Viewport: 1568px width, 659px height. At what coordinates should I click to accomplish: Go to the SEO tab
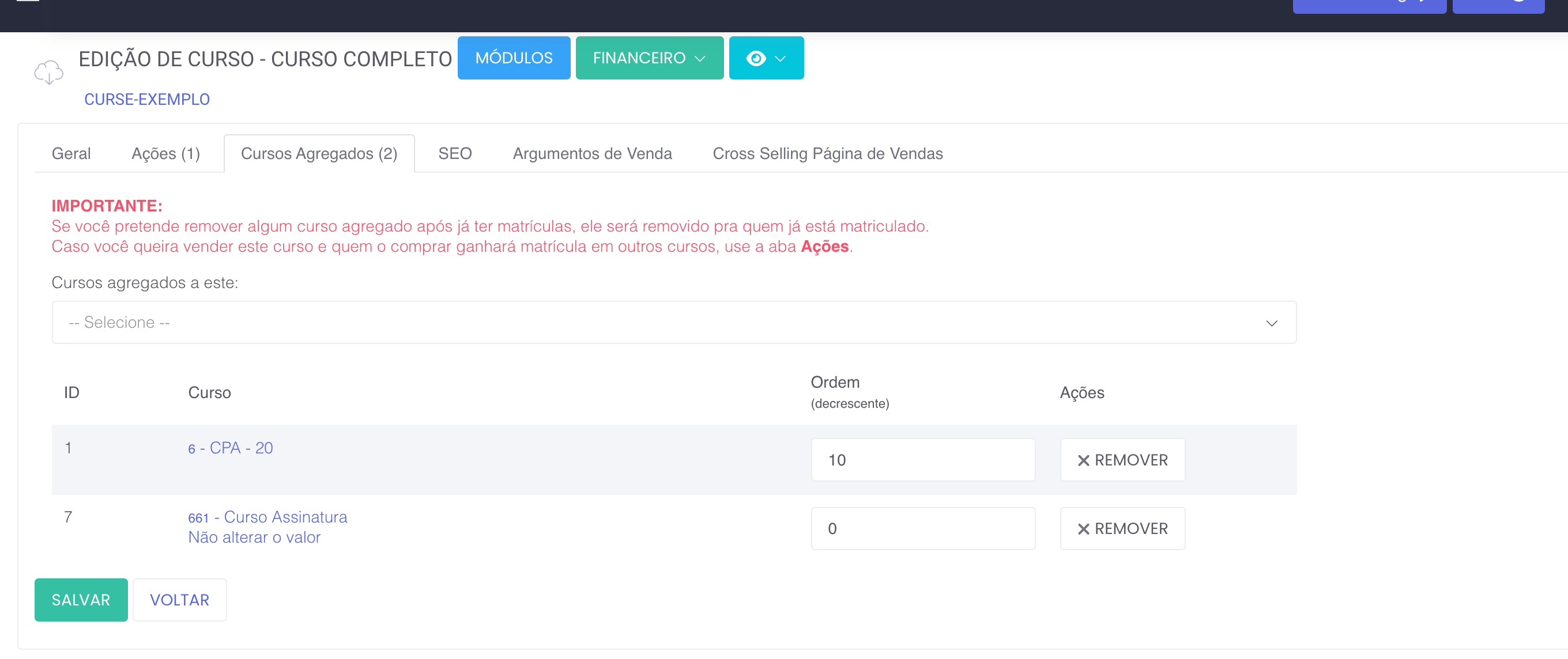455,154
